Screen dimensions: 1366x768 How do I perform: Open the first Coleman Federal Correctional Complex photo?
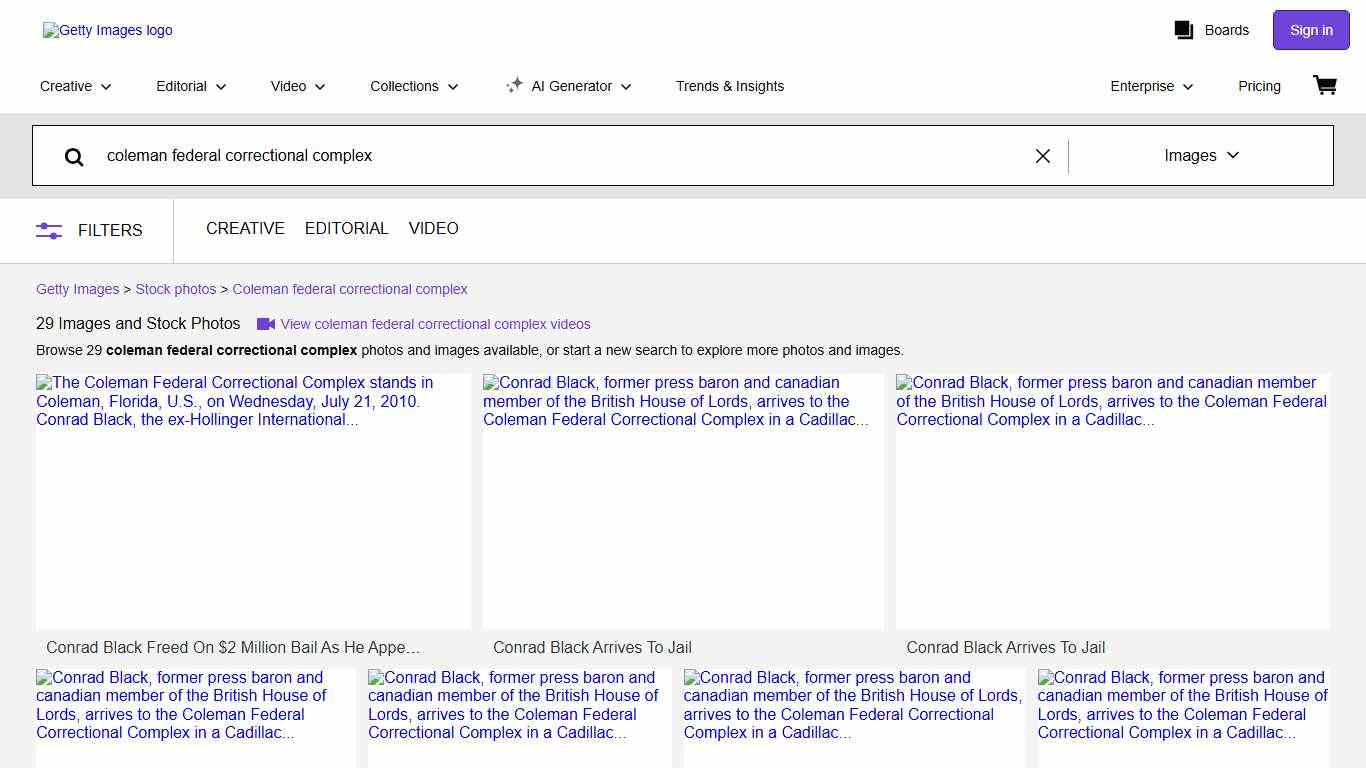pyautogui.click(x=253, y=501)
